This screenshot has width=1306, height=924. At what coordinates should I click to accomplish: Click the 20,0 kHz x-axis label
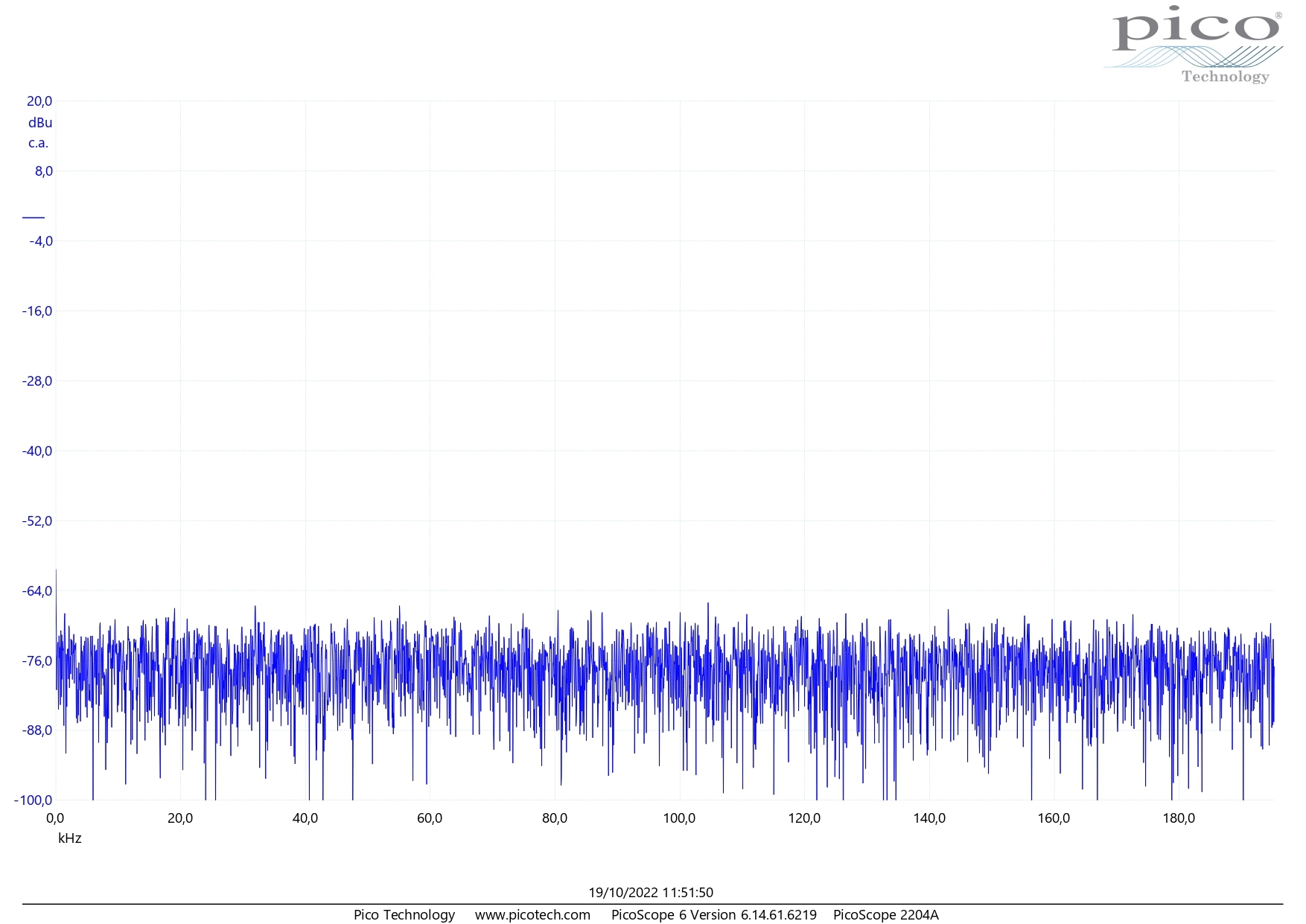[180, 818]
